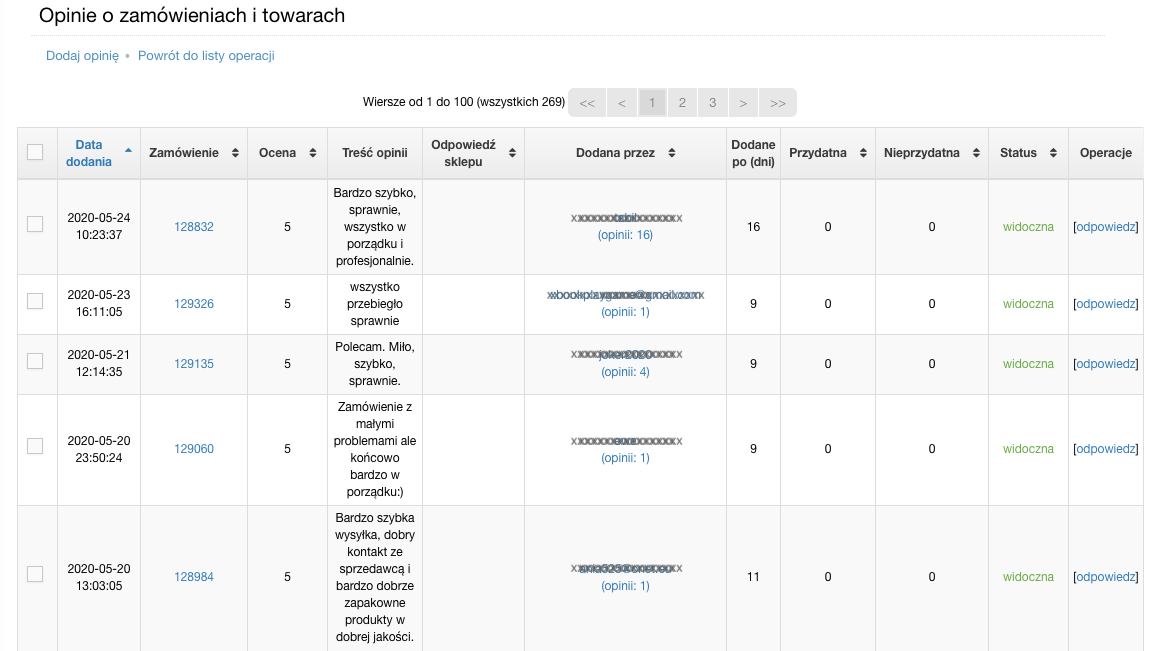
Task: Click date cell 2020-05-20 23:50:24
Action: (99, 449)
